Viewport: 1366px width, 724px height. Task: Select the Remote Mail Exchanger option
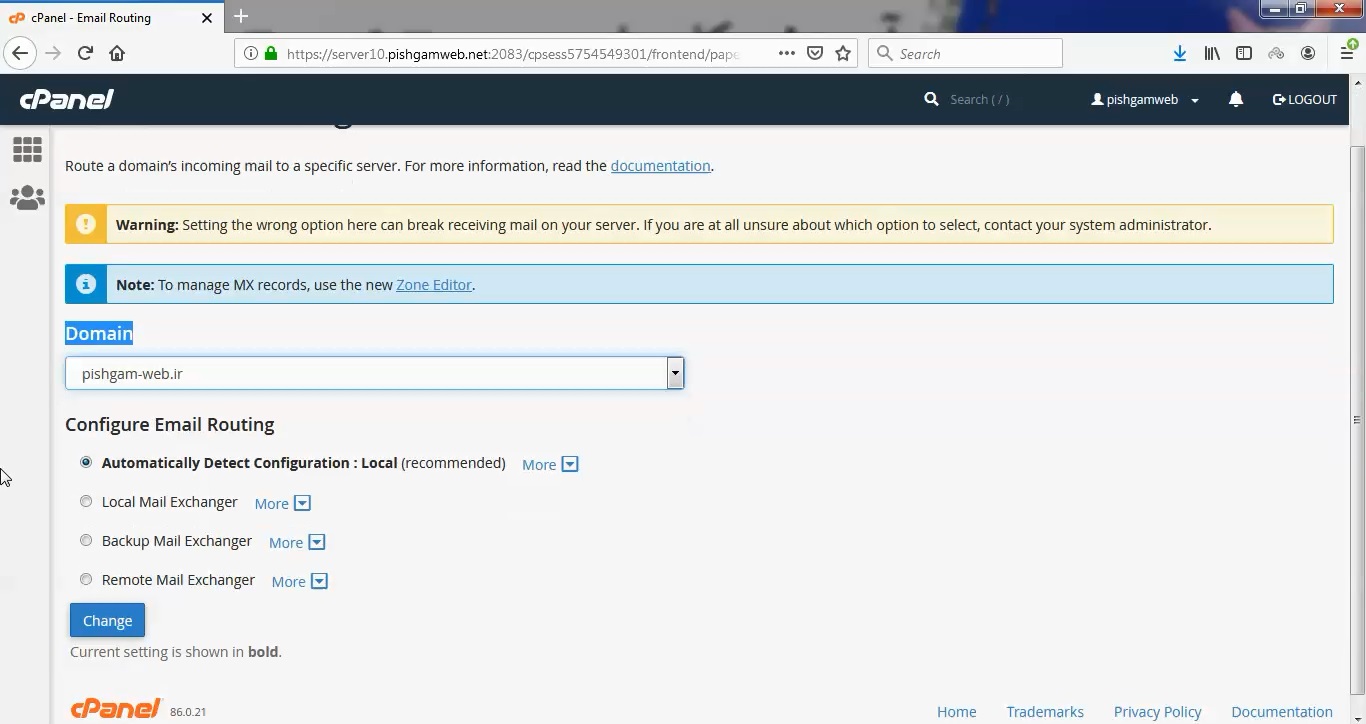coord(86,579)
